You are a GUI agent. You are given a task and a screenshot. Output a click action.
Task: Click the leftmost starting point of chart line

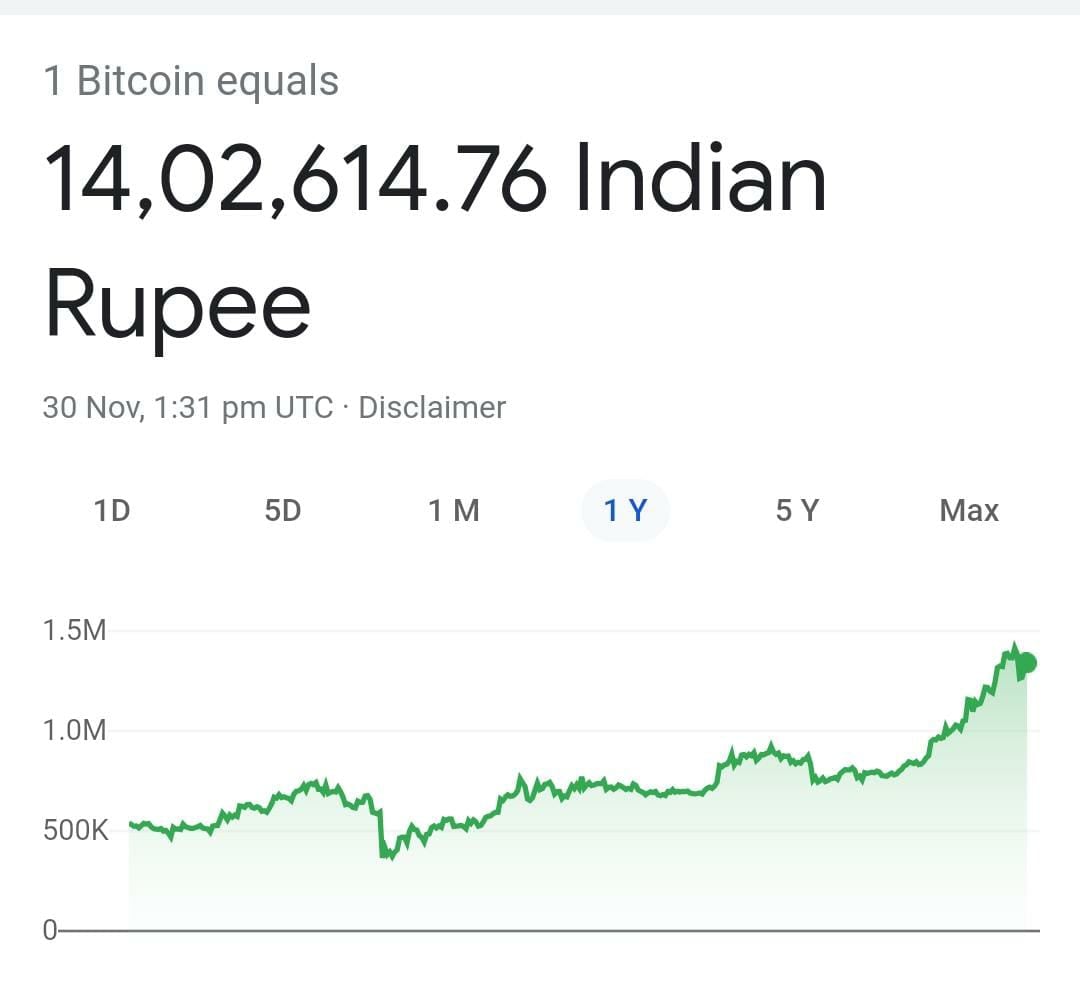coord(131,824)
